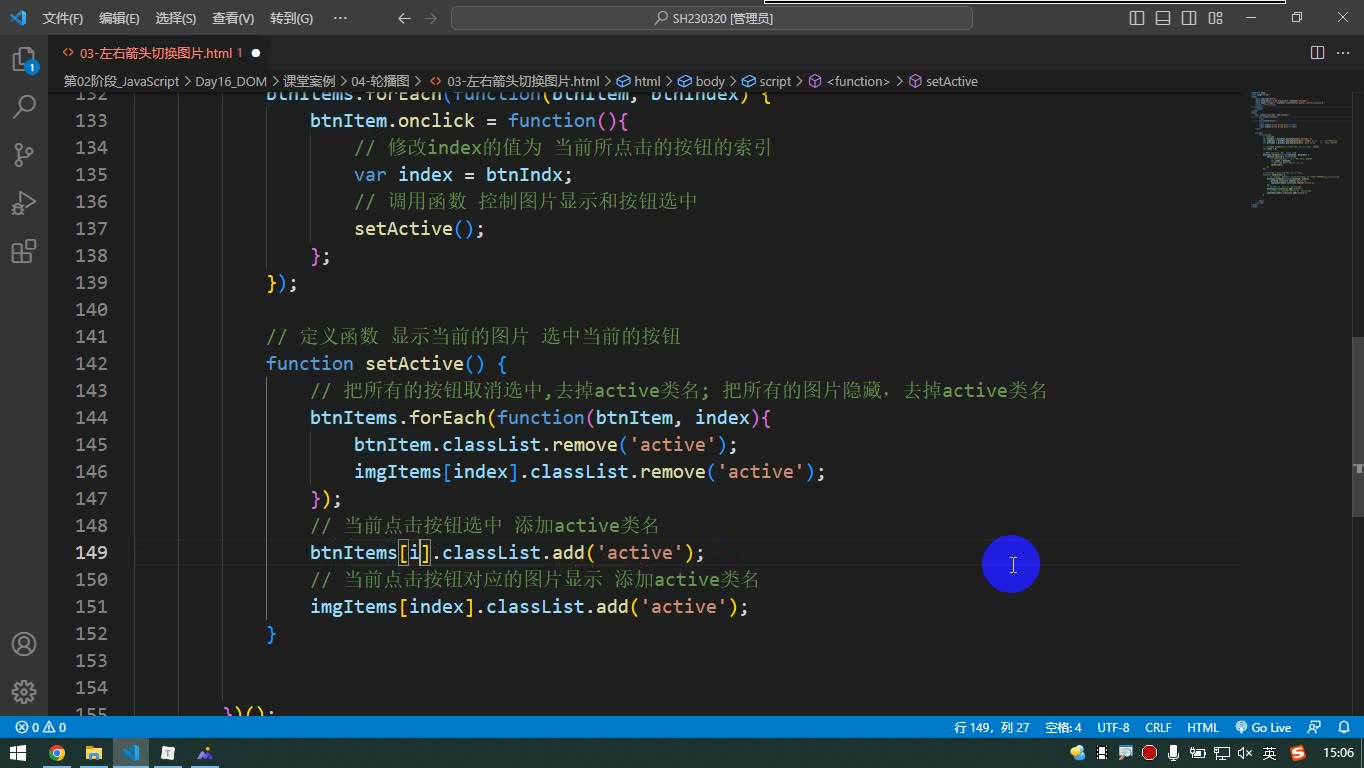Open the Run and Debug view
The height and width of the screenshot is (768, 1364).
[x=24, y=203]
